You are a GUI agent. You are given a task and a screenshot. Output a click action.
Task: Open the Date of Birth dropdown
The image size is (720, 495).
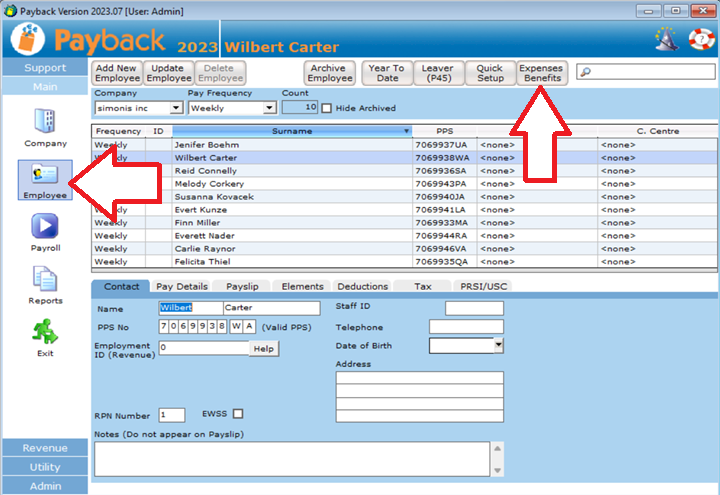pos(498,345)
